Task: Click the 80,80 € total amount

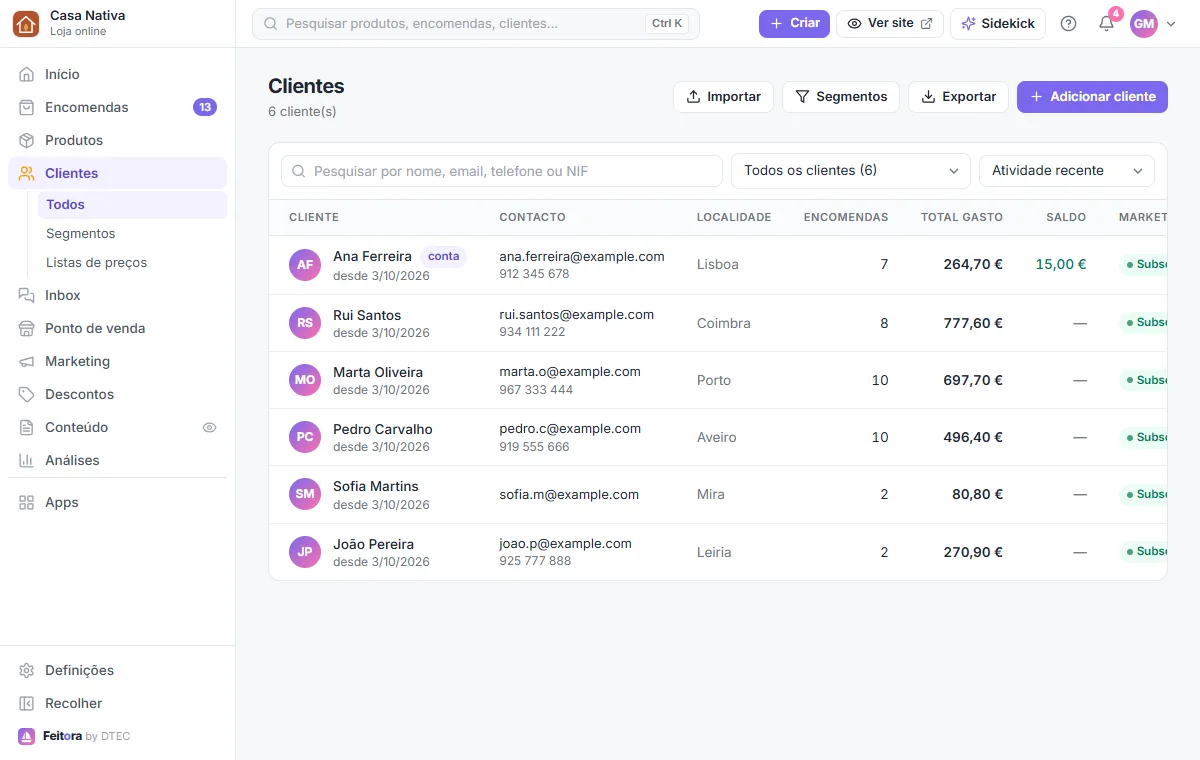Action: (x=977, y=494)
